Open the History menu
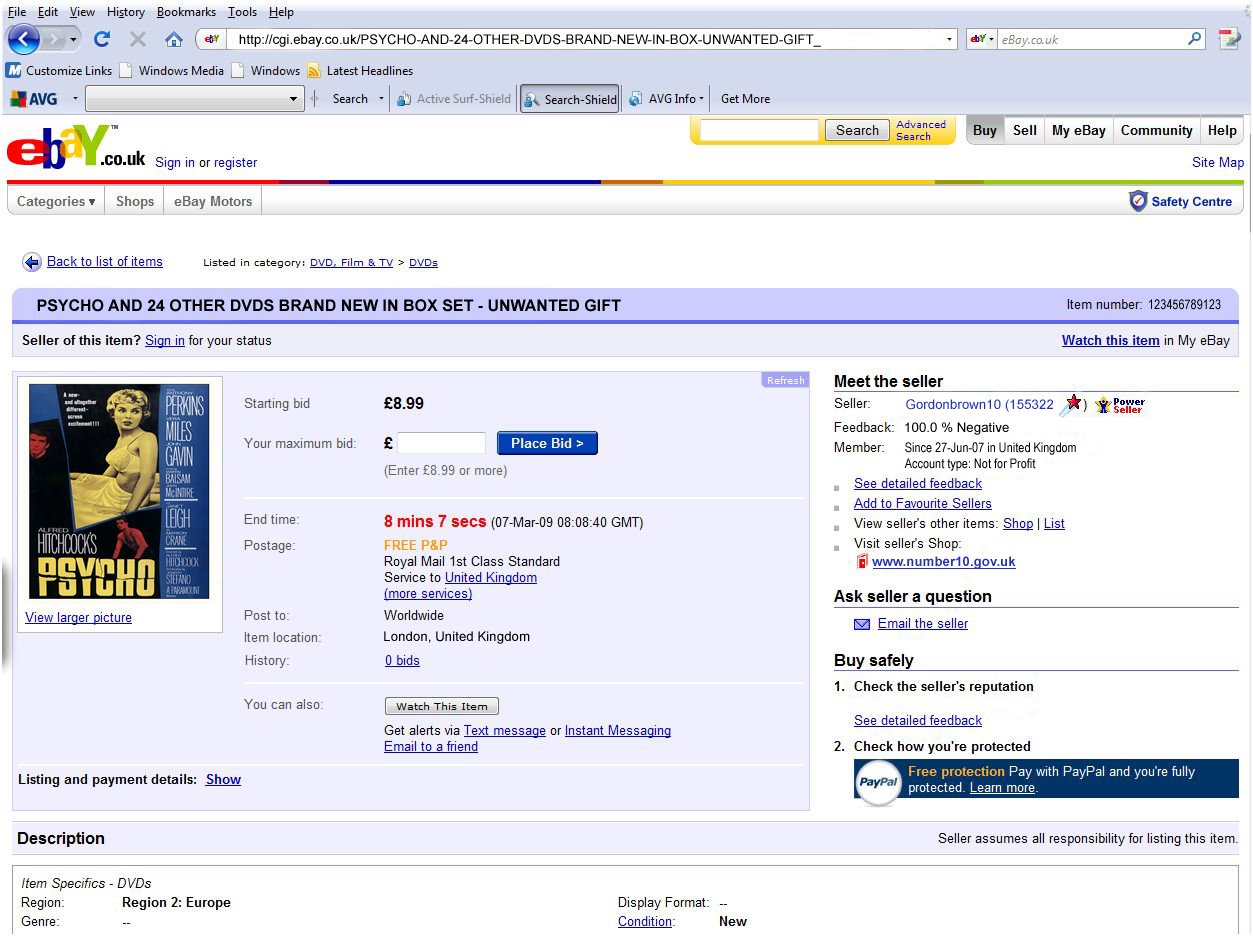Screen dimensions: 1253x936 point(125,12)
